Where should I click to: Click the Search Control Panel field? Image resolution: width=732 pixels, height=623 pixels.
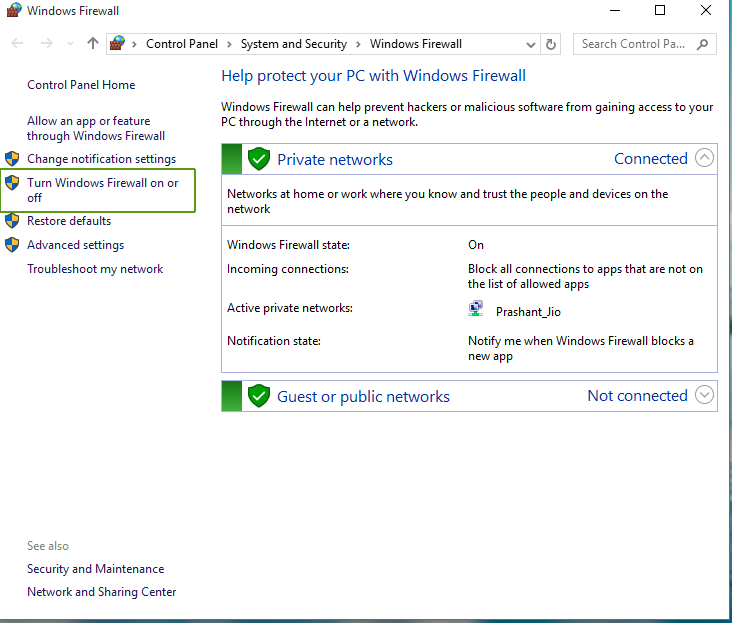644,44
